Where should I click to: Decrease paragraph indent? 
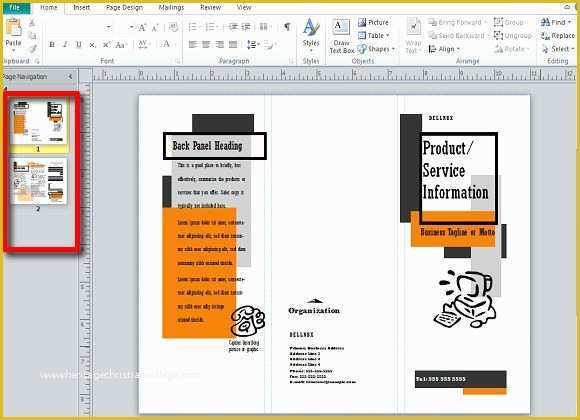click(233, 27)
